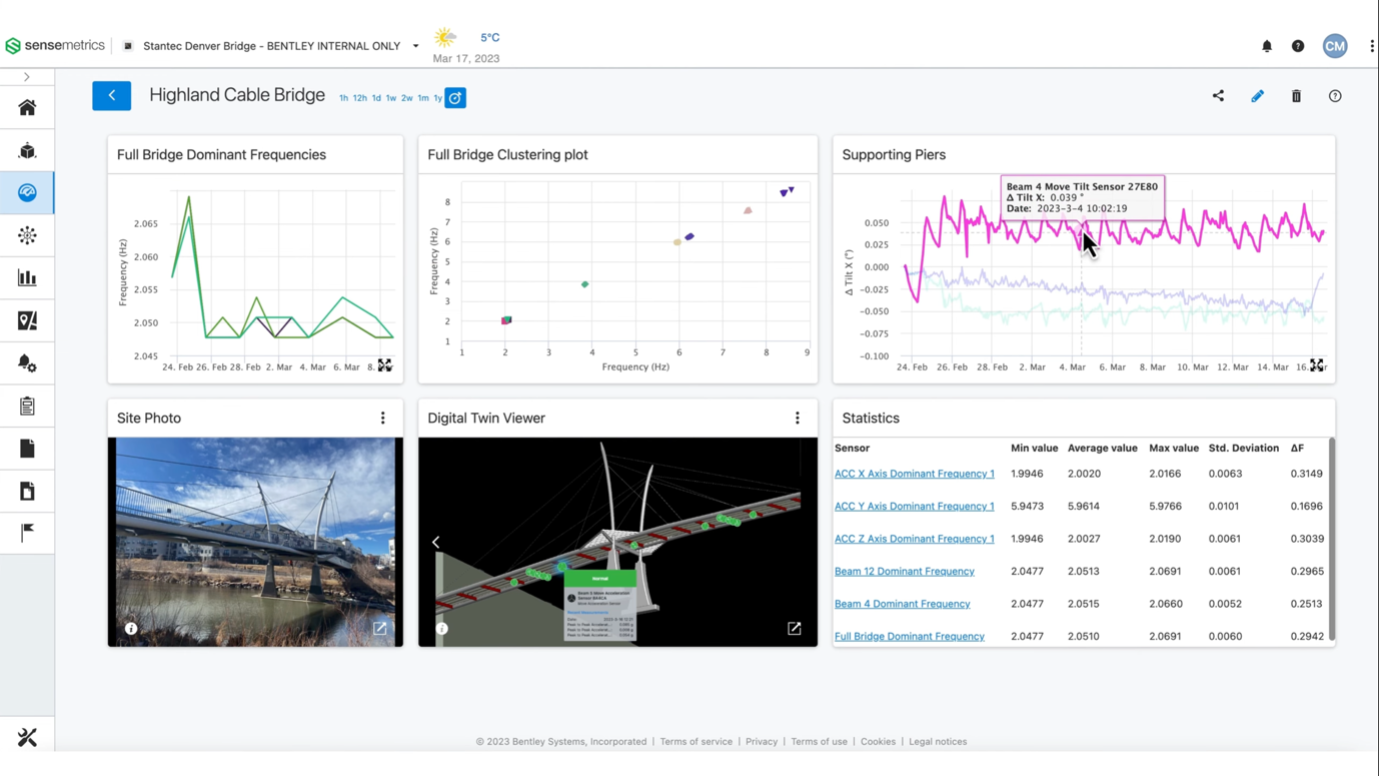This screenshot has height=779, width=1384.
Task: Open the Digital Twin Viewer options menu
Action: (x=797, y=417)
